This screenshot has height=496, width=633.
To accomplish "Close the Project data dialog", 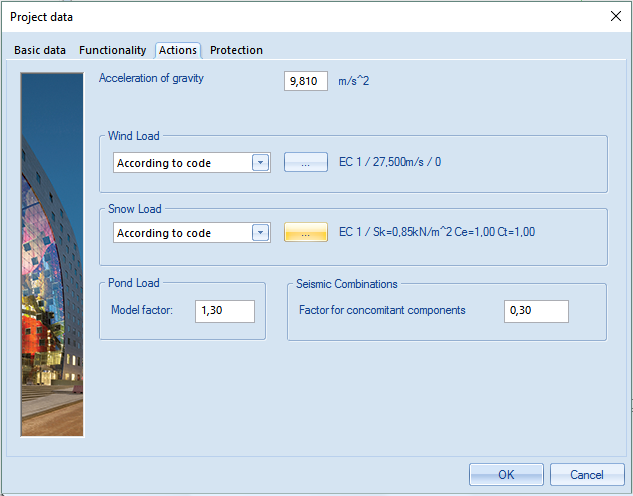I will coord(614,16).
